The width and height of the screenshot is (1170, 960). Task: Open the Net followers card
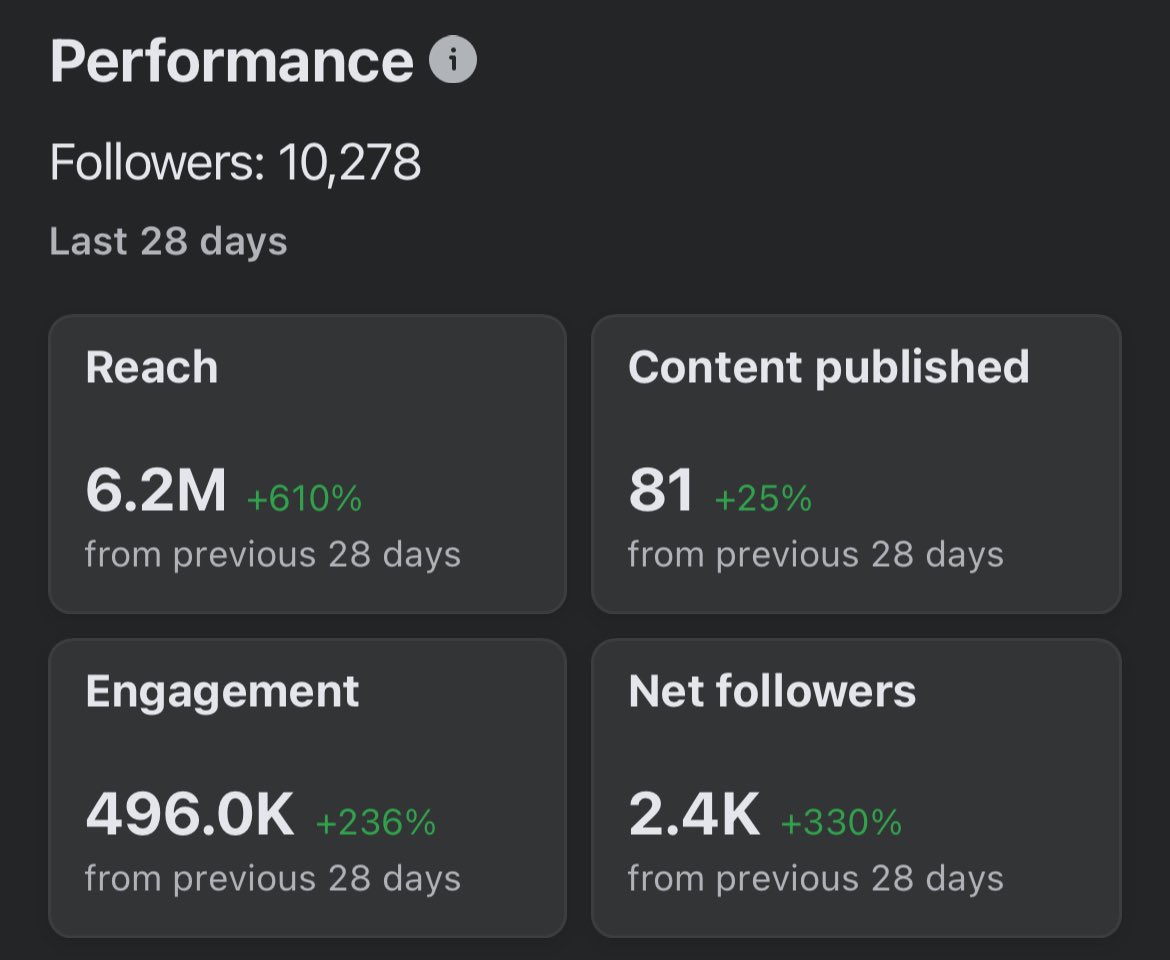pyautogui.click(x=856, y=788)
